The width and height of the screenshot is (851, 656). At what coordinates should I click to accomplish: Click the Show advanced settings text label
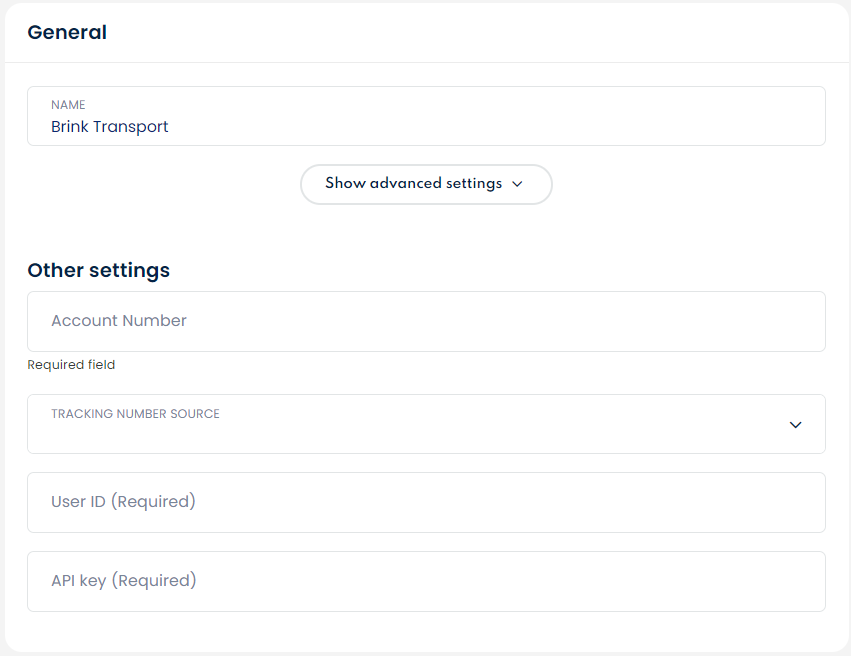(413, 184)
